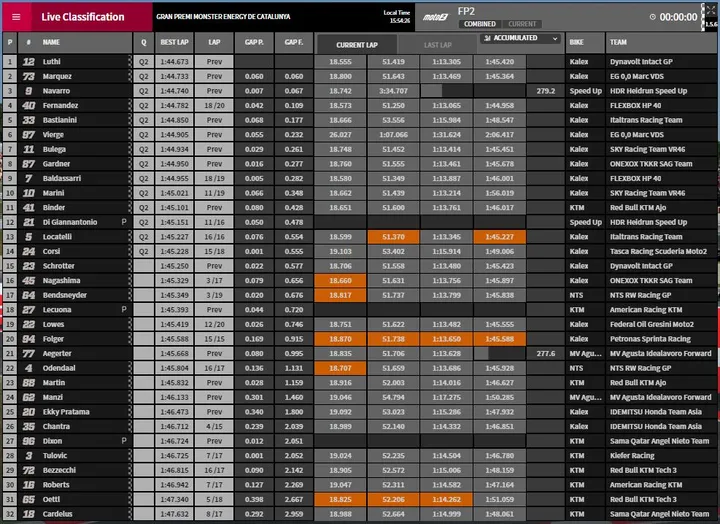This screenshot has width=720, height=524.
Task: Select rider Schrotter name
Action: pos(58,266)
